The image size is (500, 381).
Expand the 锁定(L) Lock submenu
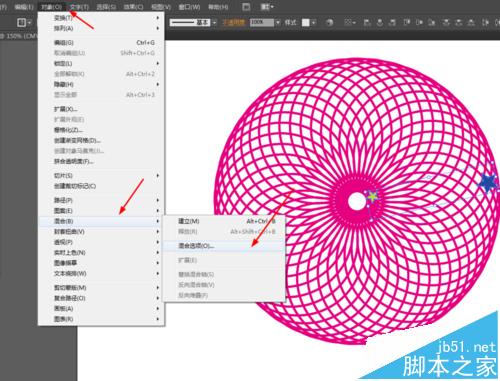pyautogui.click(x=101, y=63)
